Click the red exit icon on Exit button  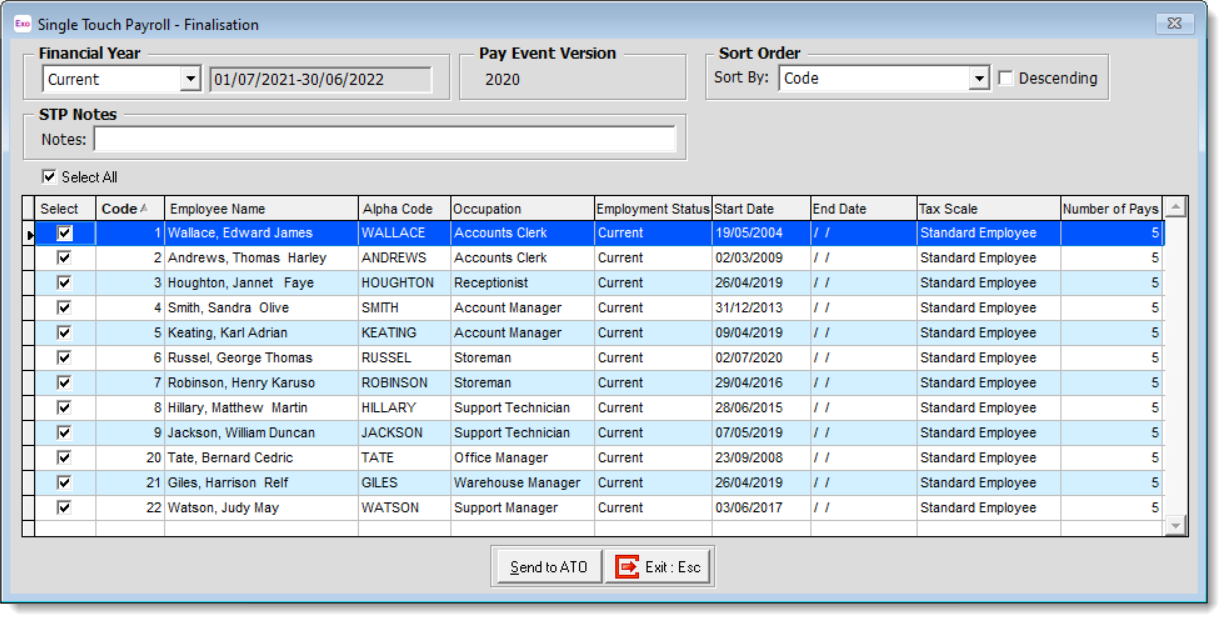(x=626, y=567)
